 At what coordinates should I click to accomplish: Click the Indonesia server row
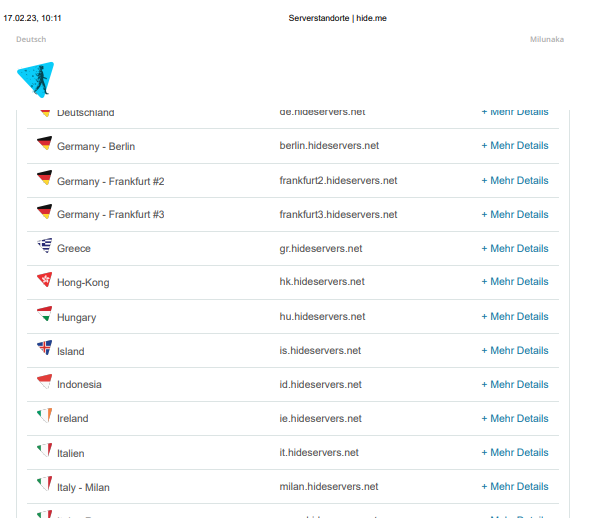(293, 385)
